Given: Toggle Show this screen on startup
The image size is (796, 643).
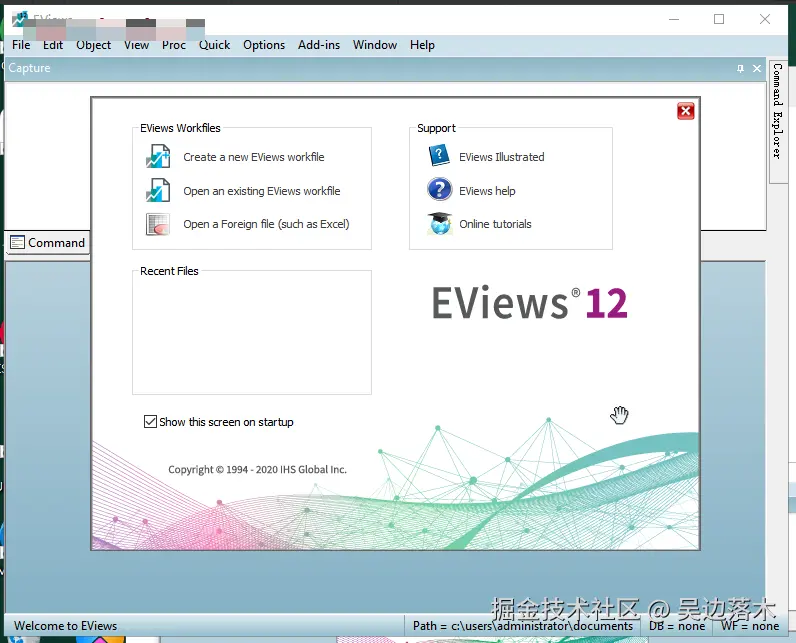Looking at the screenshot, I should [150, 422].
